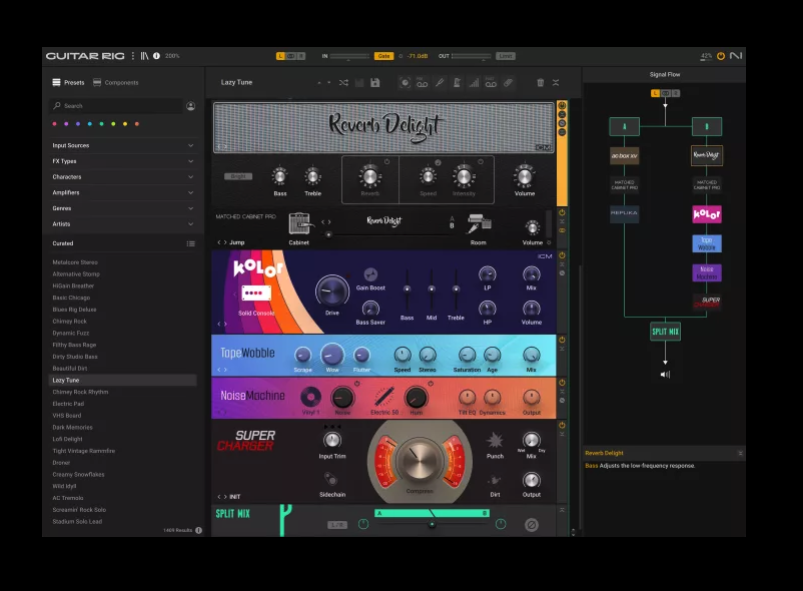The height and width of the screenshot is (591, 803).
Task: Toggle power of Noise Machine module
Action: point(562,383)
